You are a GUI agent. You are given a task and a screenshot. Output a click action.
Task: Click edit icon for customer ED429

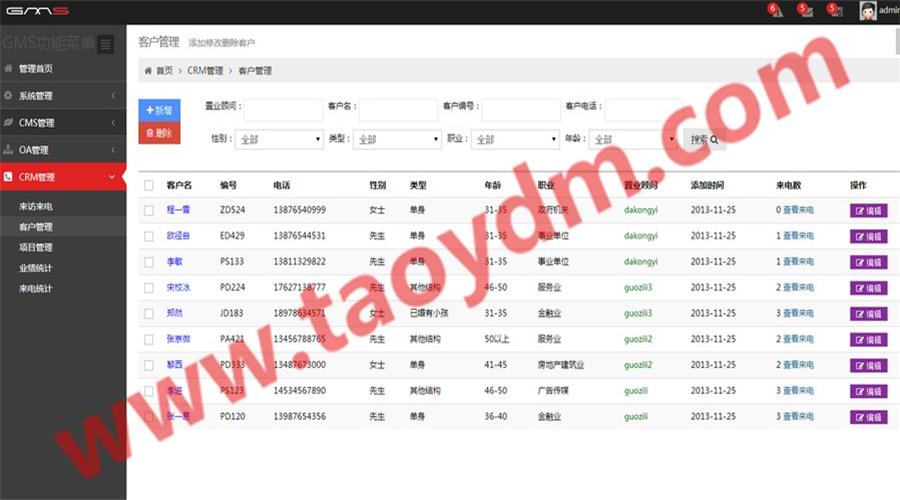click(859, 237)
